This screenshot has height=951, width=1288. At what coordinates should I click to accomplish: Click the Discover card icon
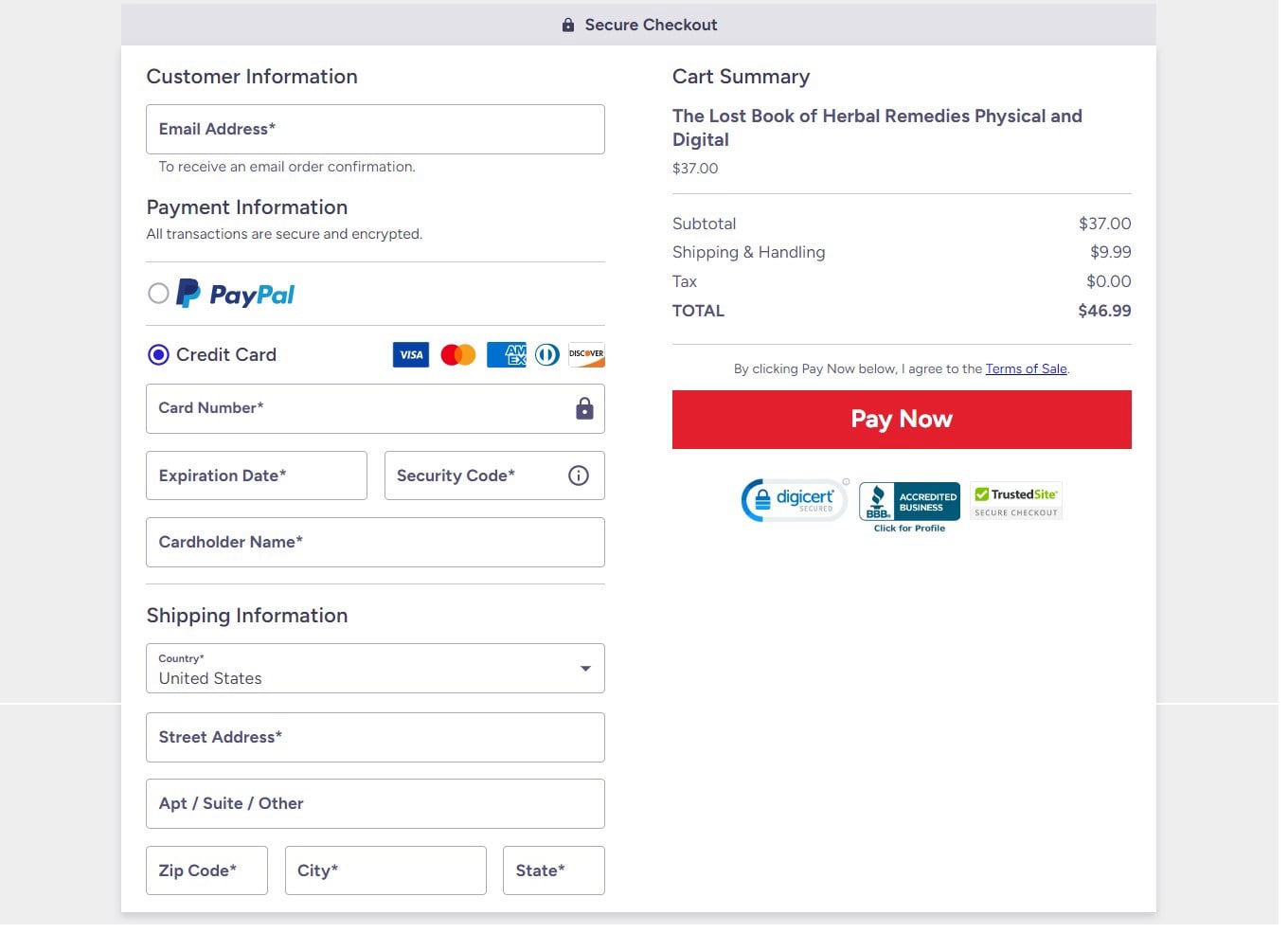pos(586,355)
